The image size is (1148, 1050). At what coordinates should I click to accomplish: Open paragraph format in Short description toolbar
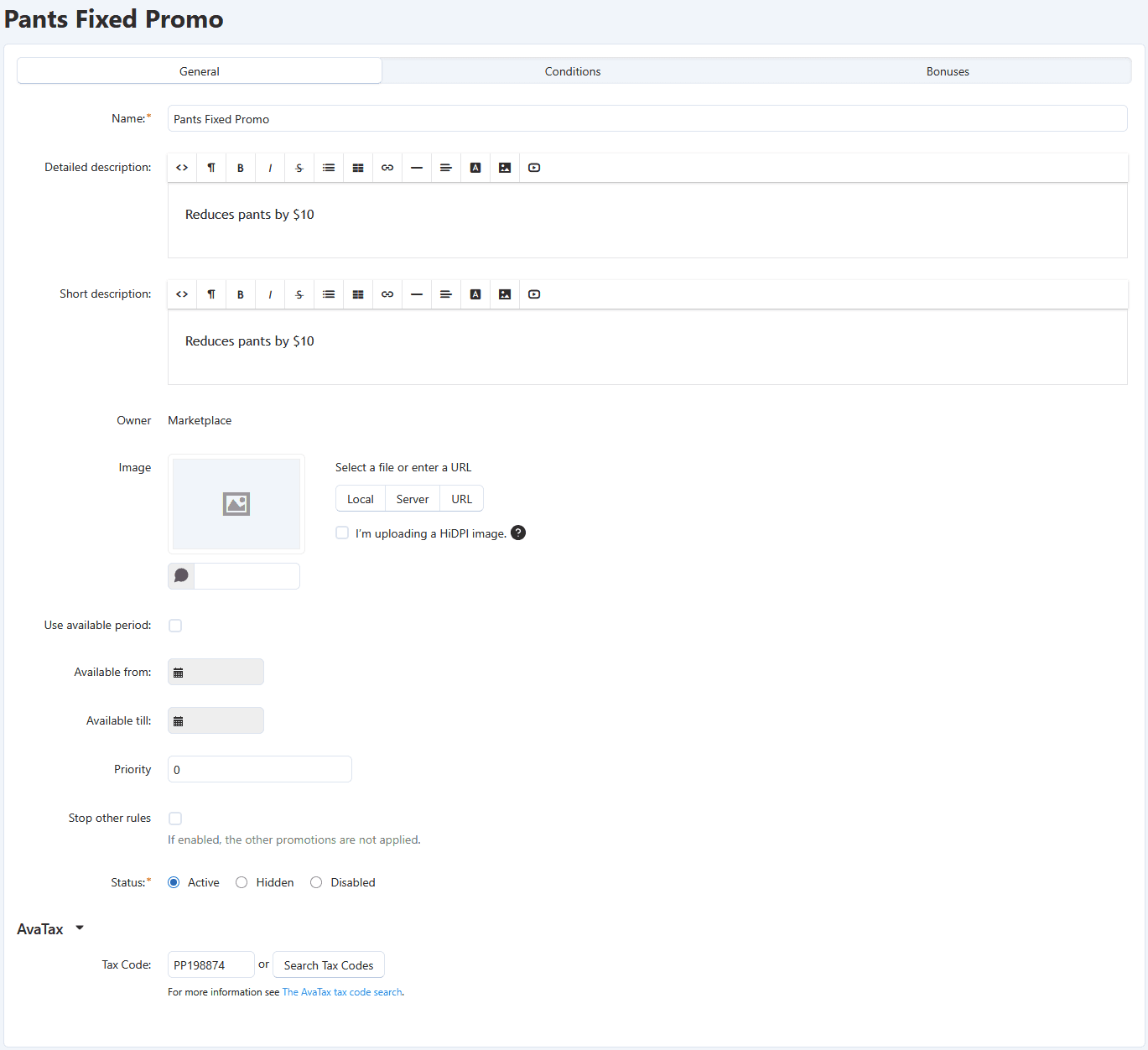click(211, 294)
